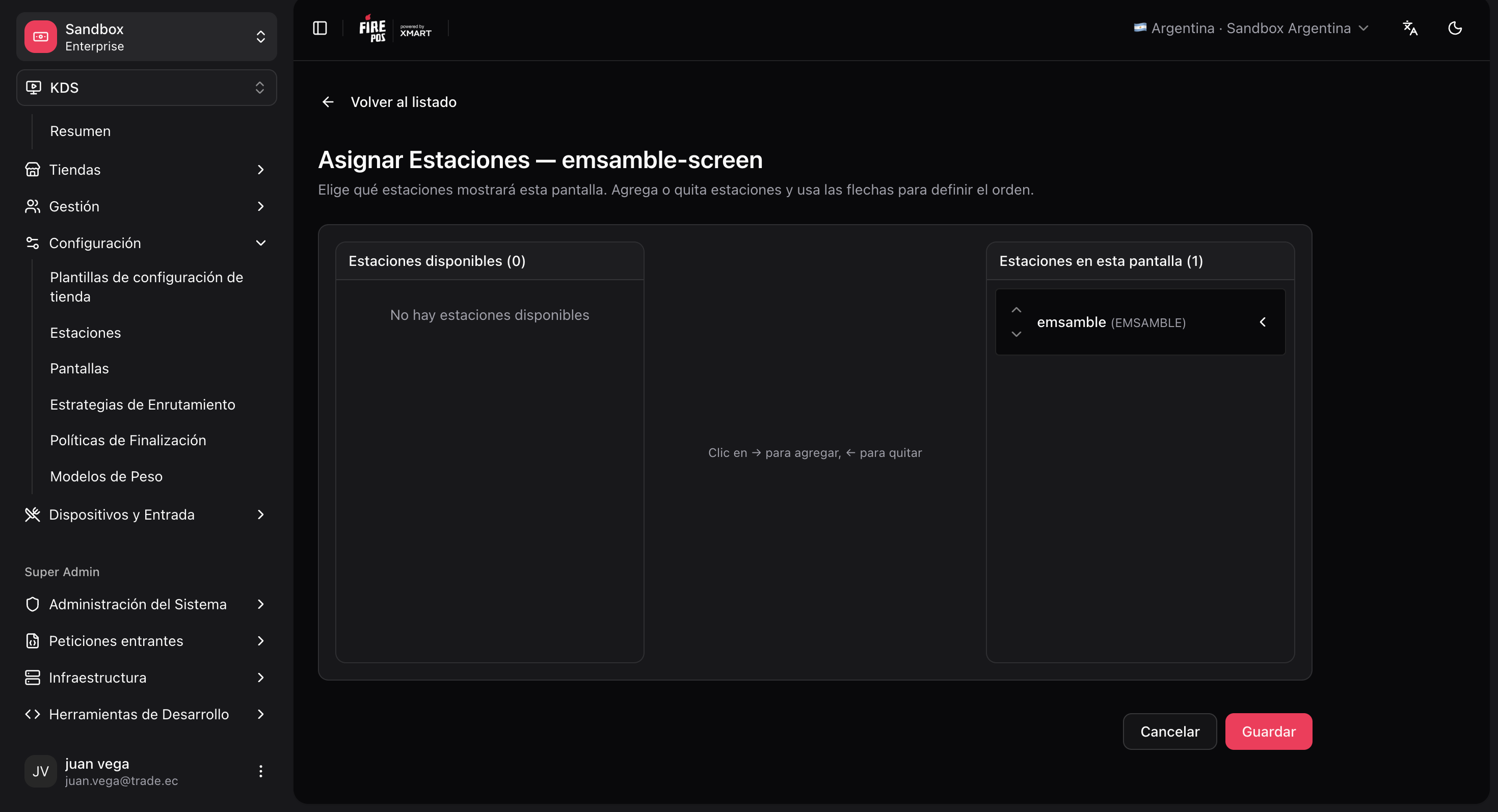The image size is (1498, 812).
Task: Open Políticas de Finalización
Action: [x=128, y=441]
